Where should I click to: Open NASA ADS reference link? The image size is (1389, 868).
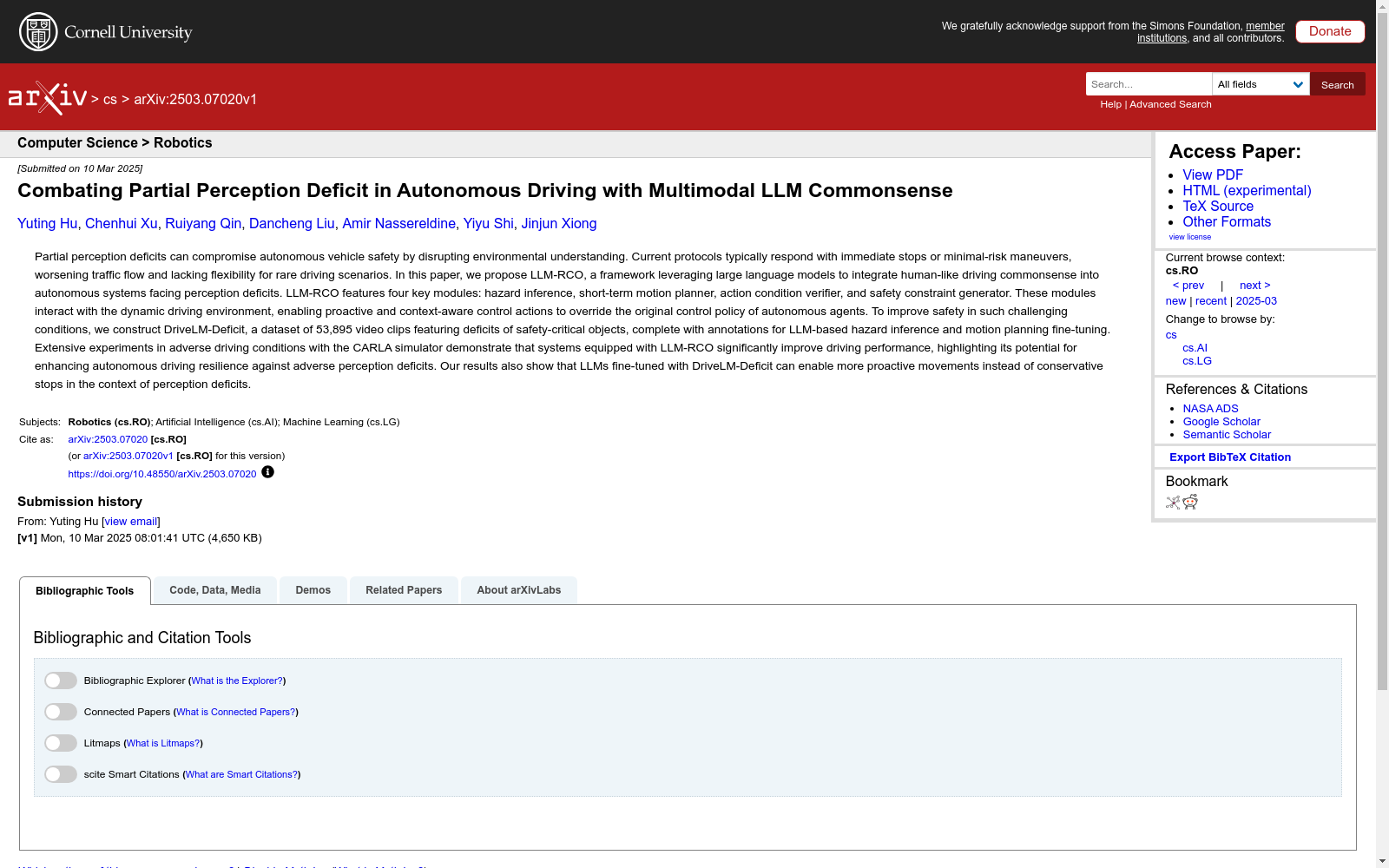1210,409
